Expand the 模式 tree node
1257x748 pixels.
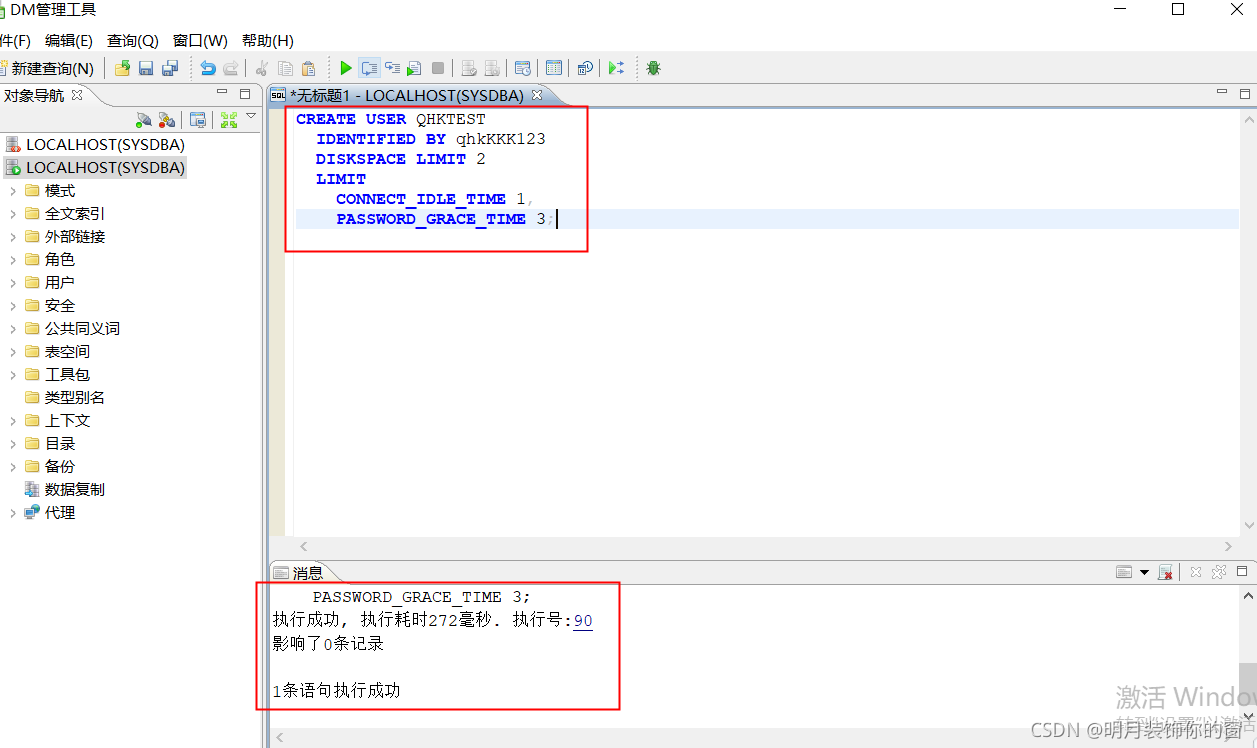click(x=12, y=190)
